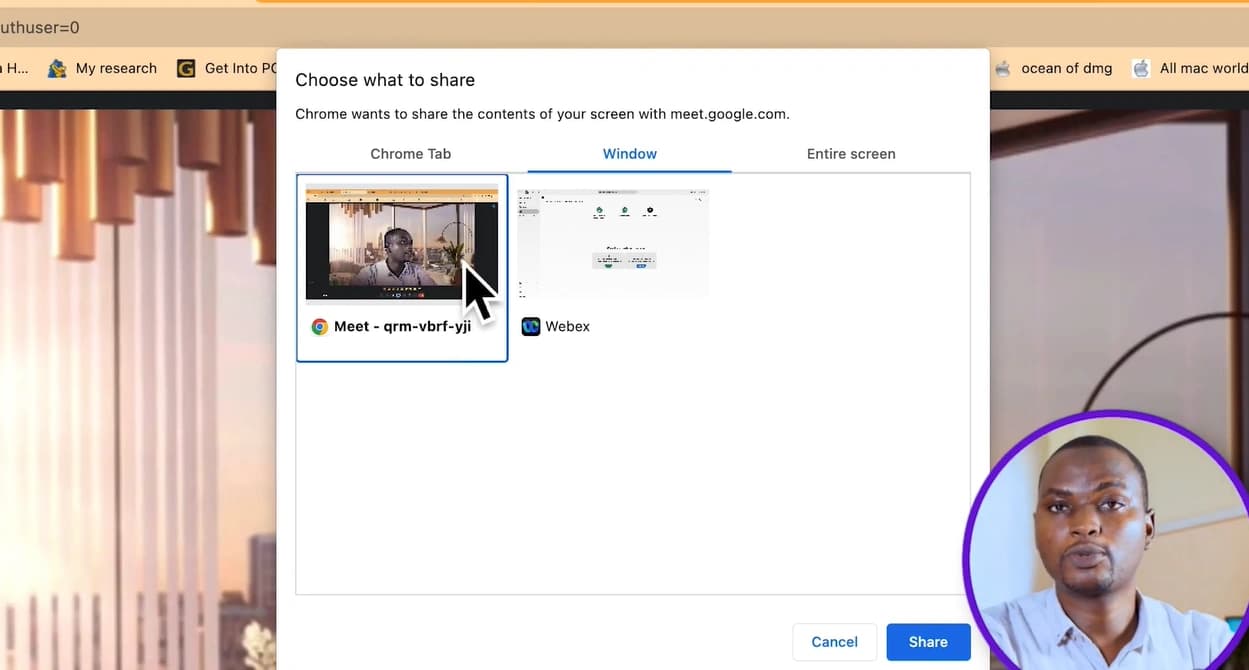Open the Entire screen tab
This screenshot has width=1249, height=670.
[x=851, y=154]
